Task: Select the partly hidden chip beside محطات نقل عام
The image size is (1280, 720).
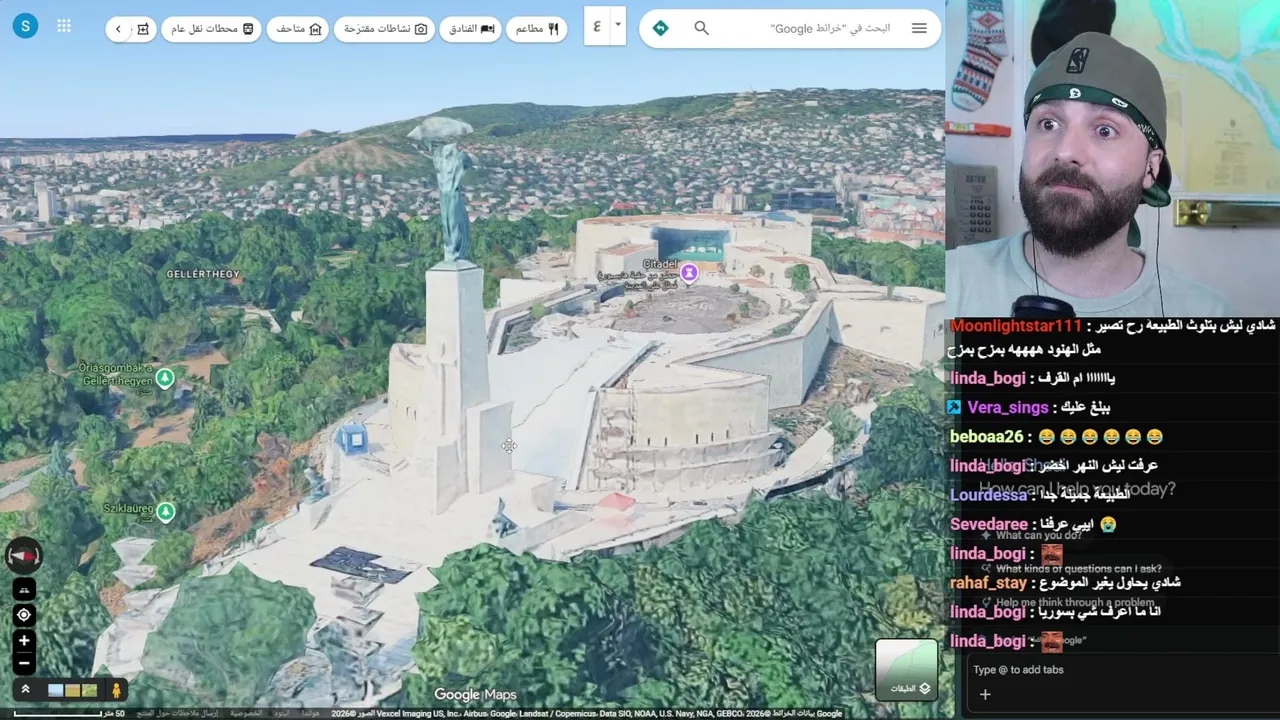Action: click(x=143, y=29)
